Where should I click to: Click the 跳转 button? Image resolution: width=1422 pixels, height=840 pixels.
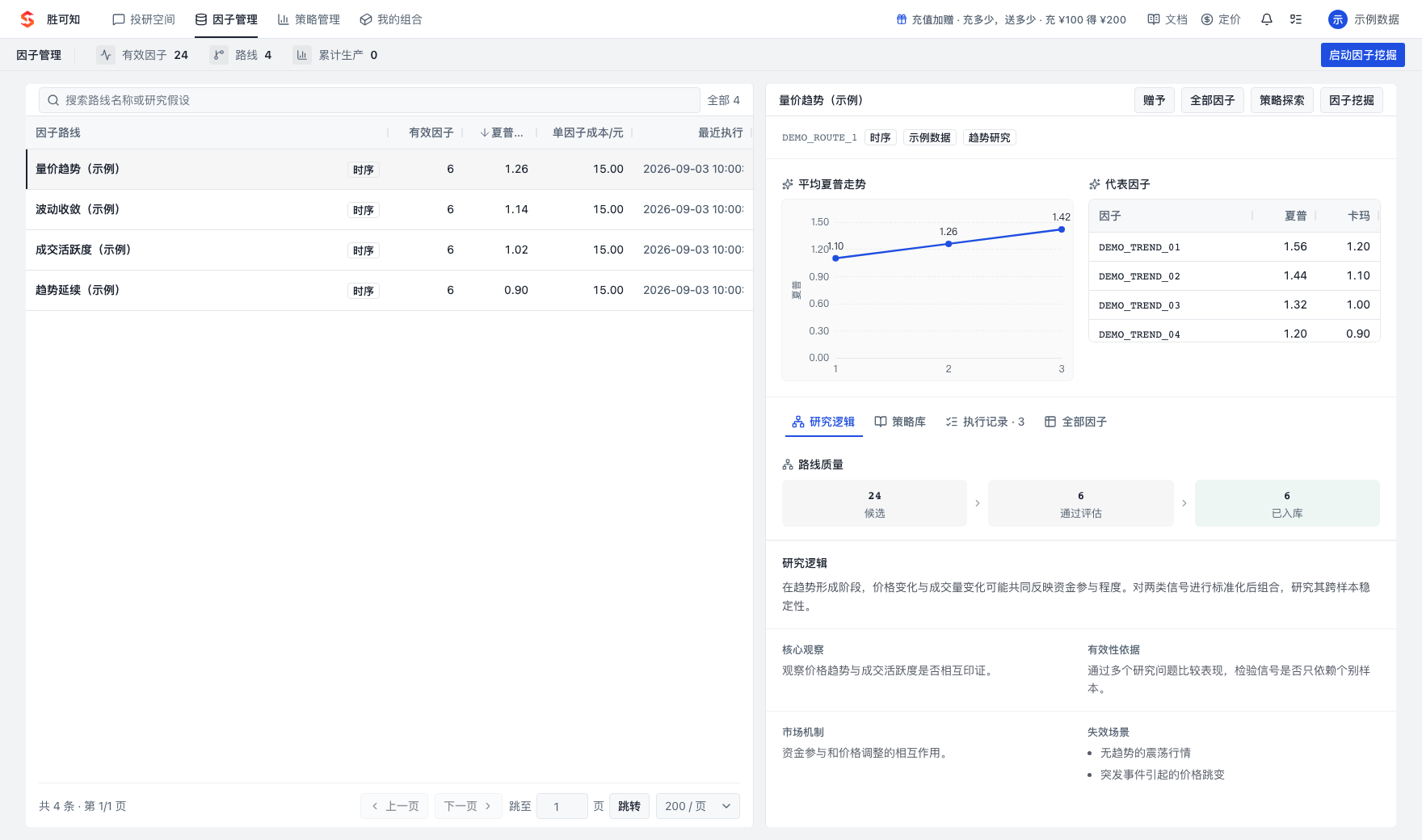(629, 806)
